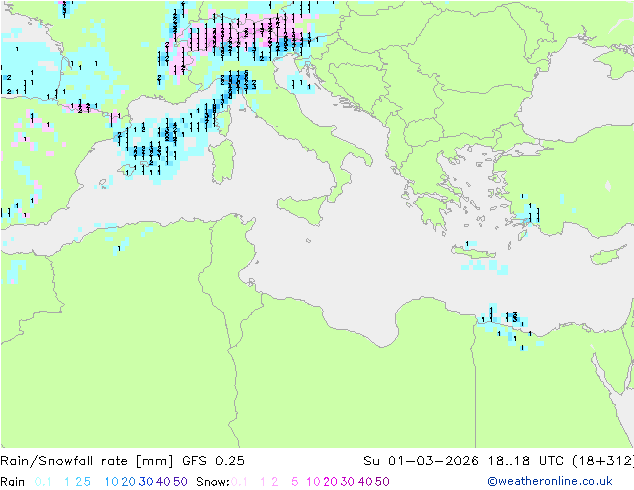Click the island of Sicily on the map
634x490 pixels.
click(303, 209)
